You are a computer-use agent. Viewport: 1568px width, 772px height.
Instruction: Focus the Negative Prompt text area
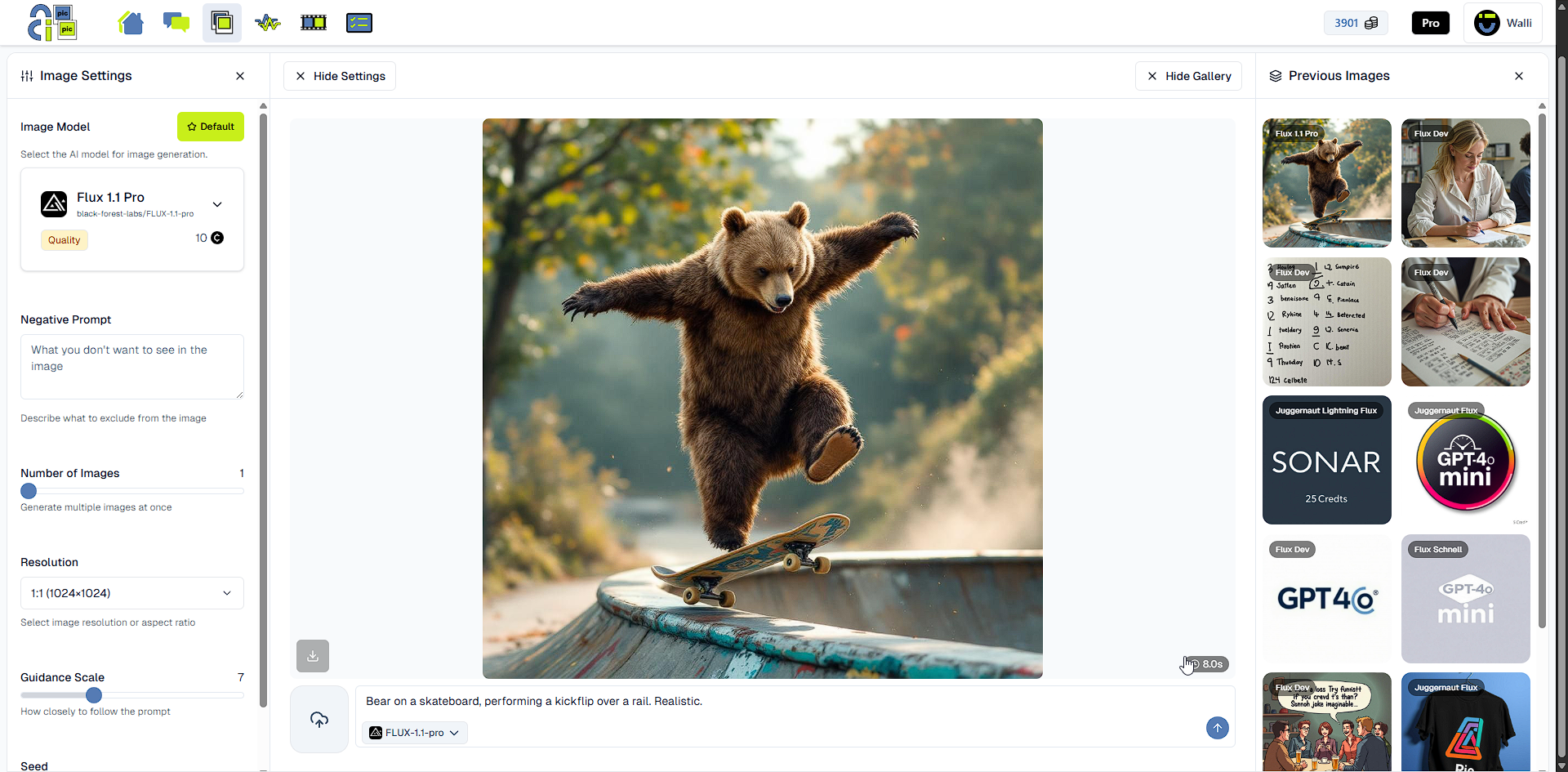[132, 367]
